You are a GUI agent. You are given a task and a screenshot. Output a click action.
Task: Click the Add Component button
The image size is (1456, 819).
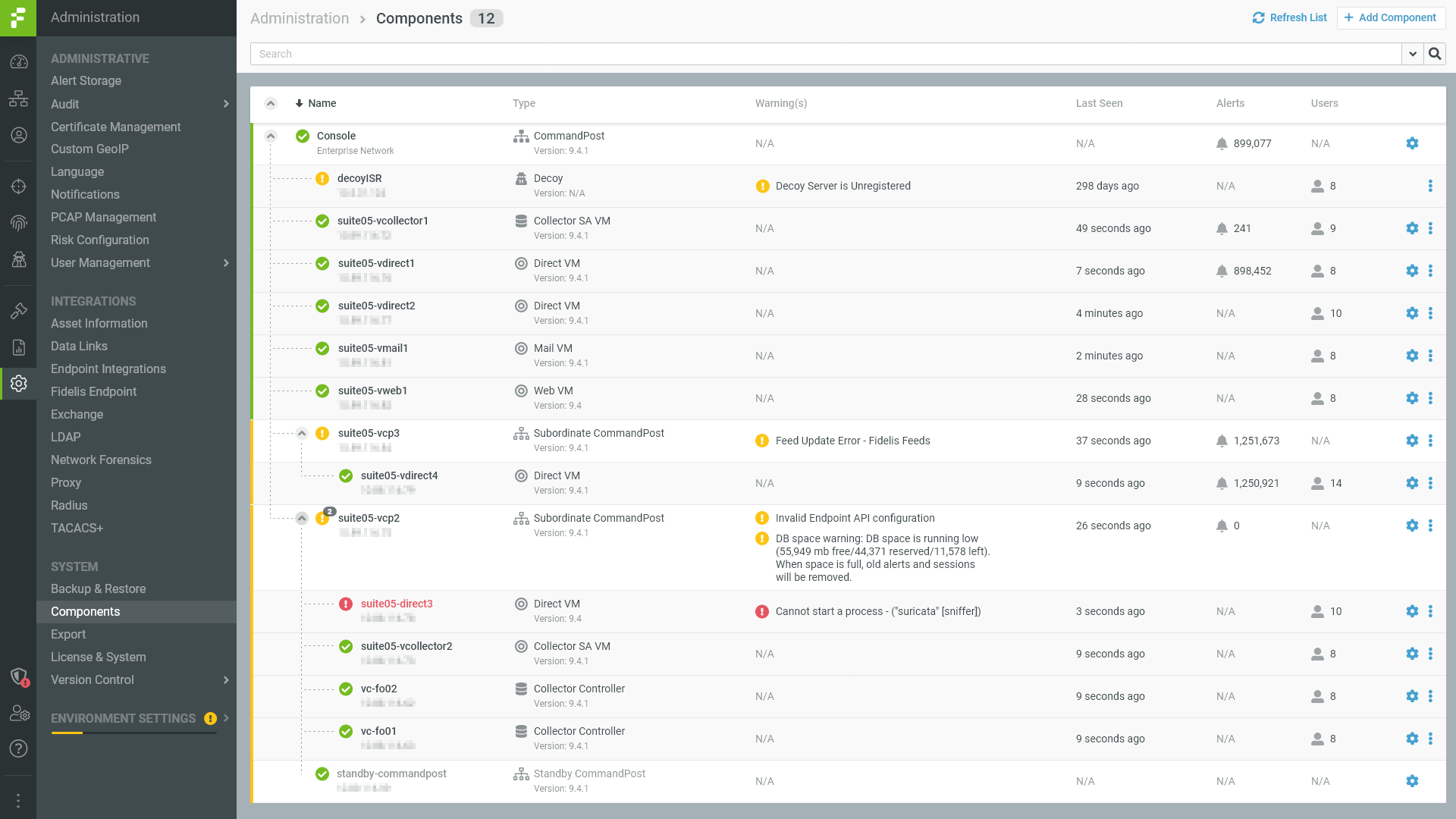(1391, 17)
